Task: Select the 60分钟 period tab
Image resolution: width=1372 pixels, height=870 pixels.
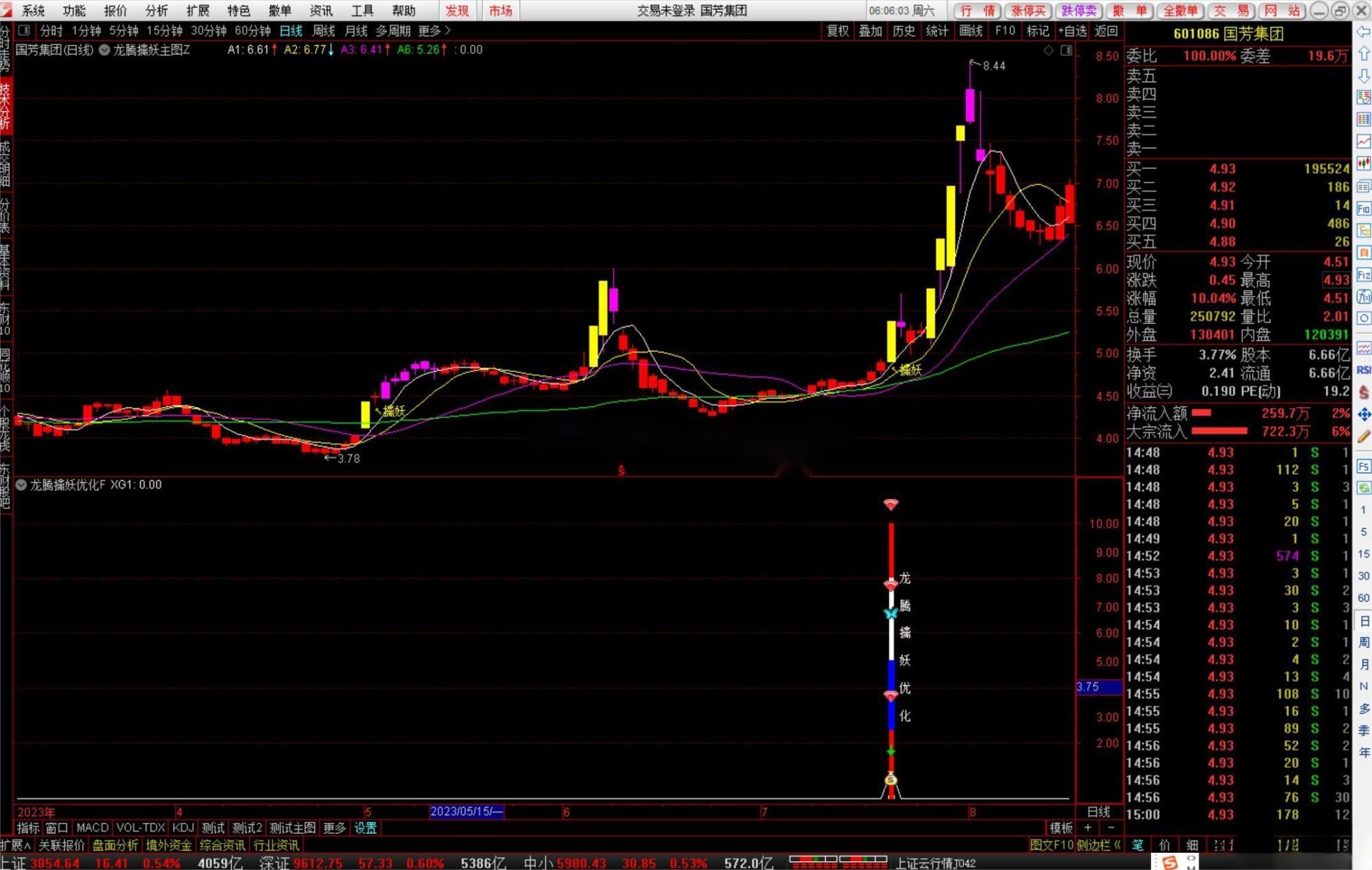Action: pyautogui.click(x=252, y=31)
